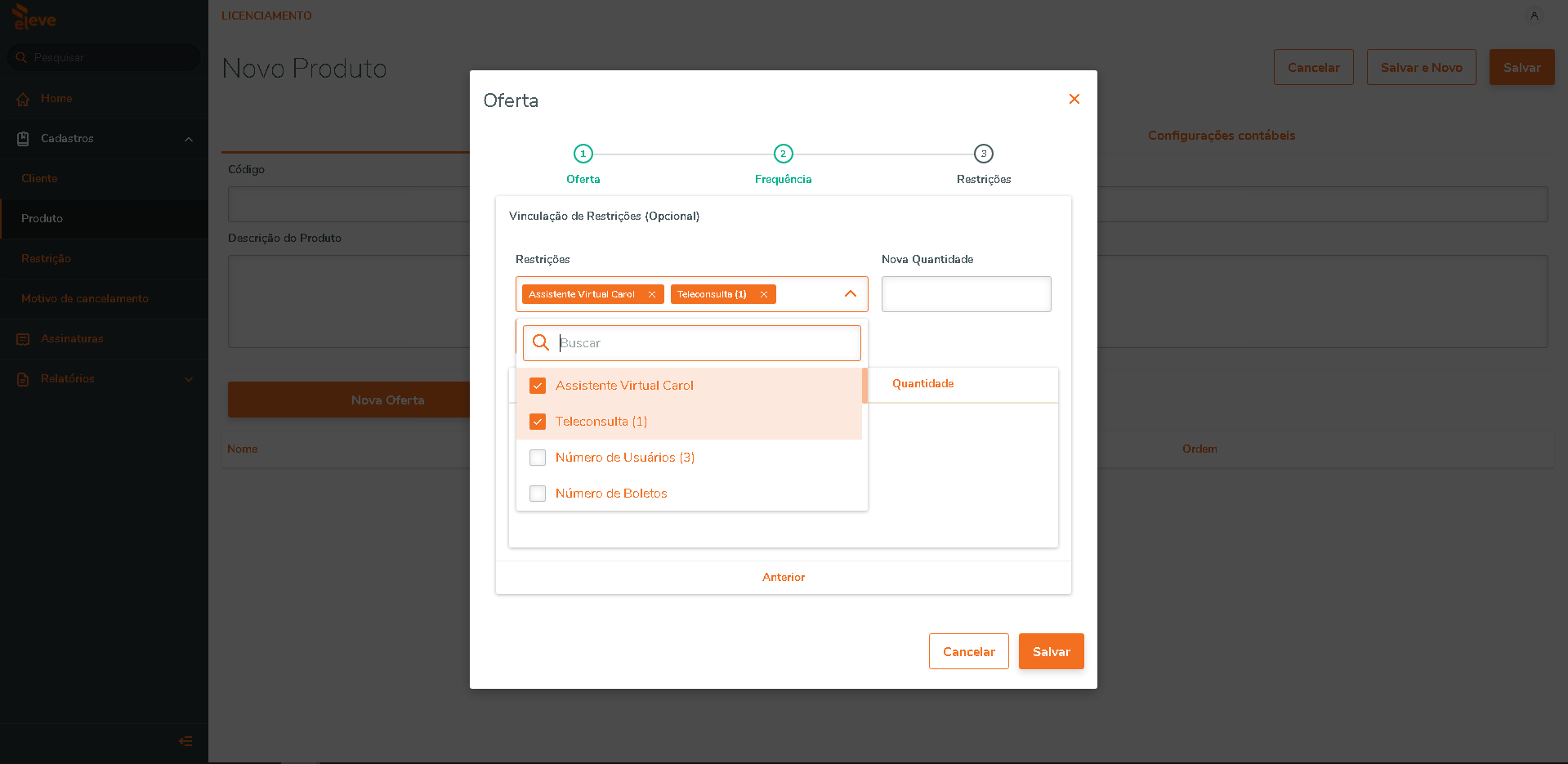
Task: Switch to Configurações contábeis tab
Action: [x=1222, y=136]
